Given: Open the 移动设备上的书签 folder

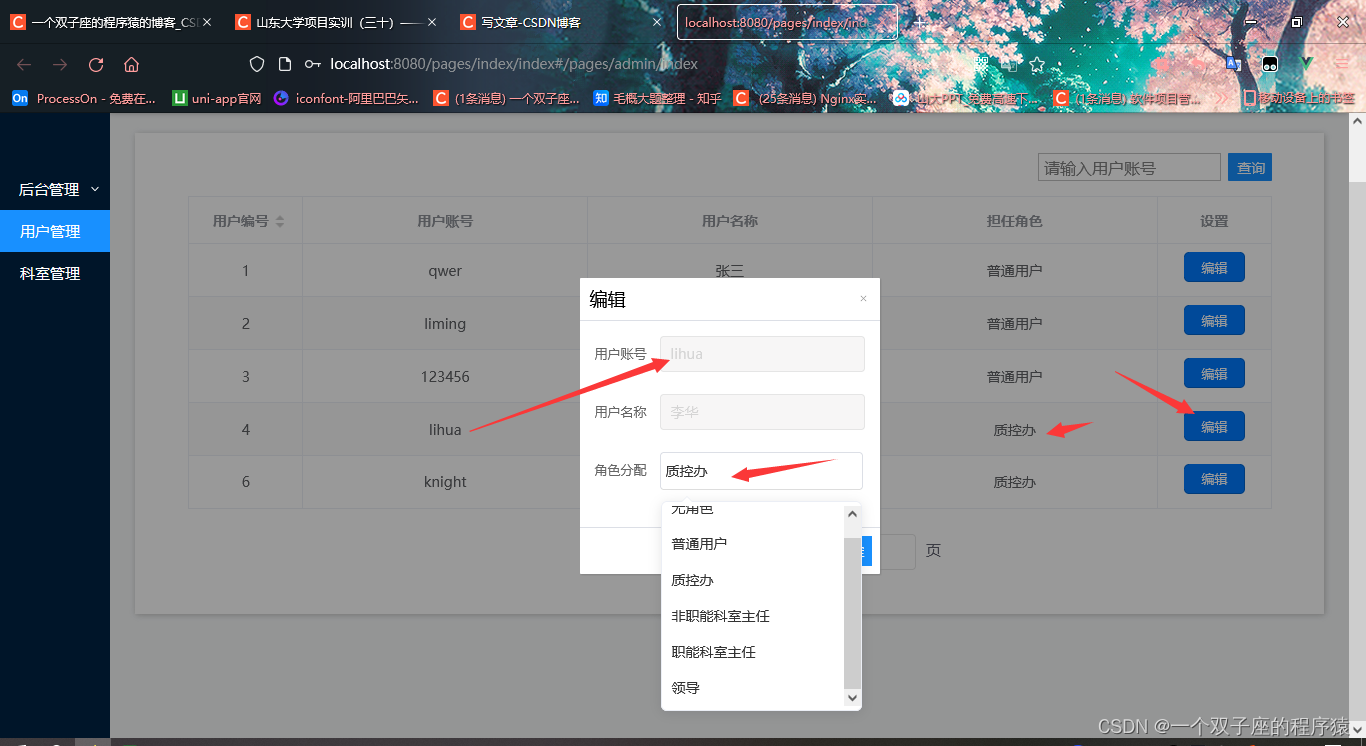Looking at the screenshot, I should [x=1299, y=98].
